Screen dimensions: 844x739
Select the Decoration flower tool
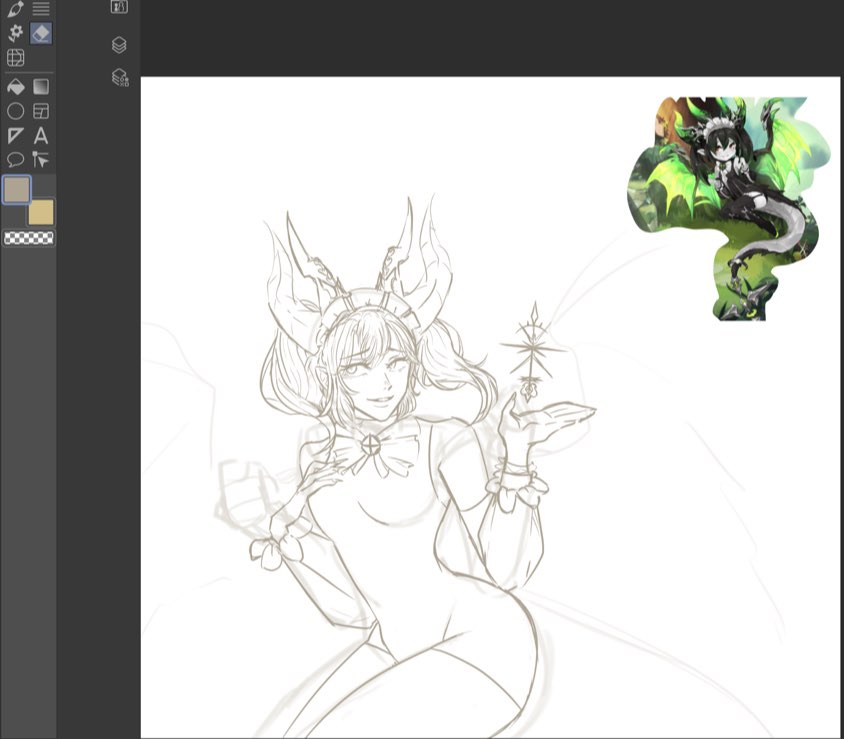point(15,33)
